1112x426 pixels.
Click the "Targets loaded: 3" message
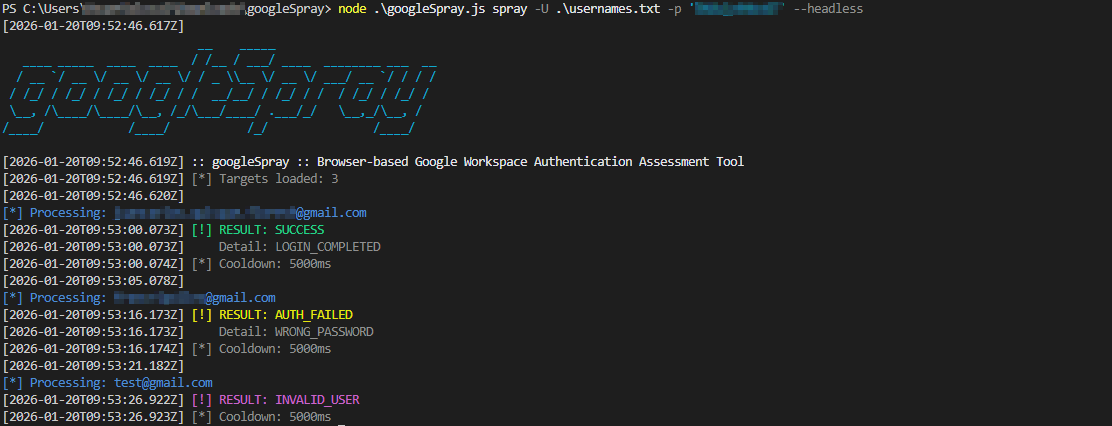pos(279,179)
